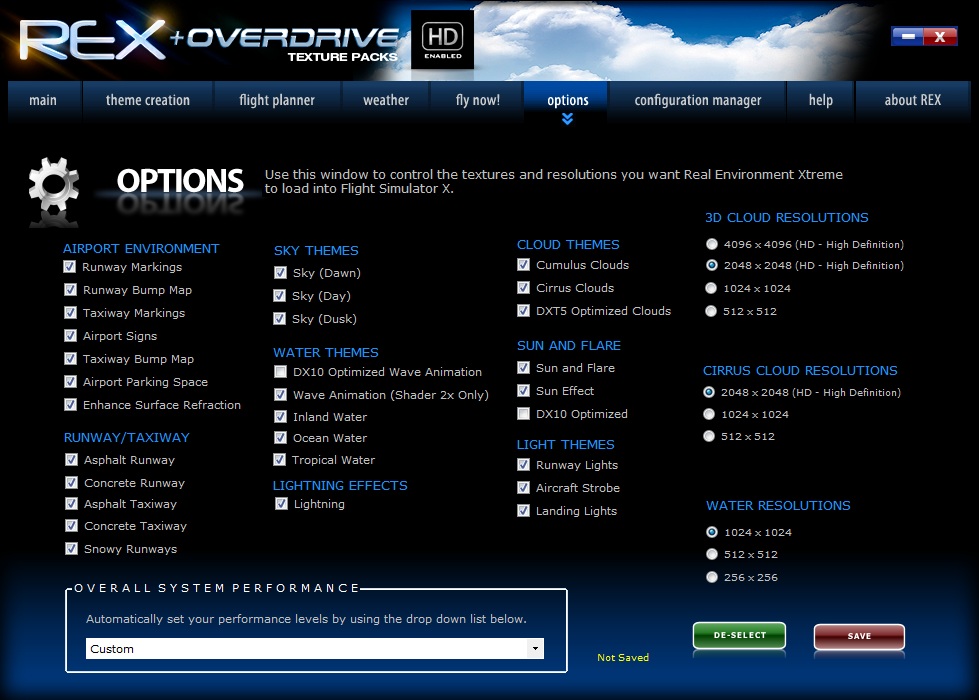Toggle Airport Parking Space
This screenshot has height=700, width=979.
[71, 382]
